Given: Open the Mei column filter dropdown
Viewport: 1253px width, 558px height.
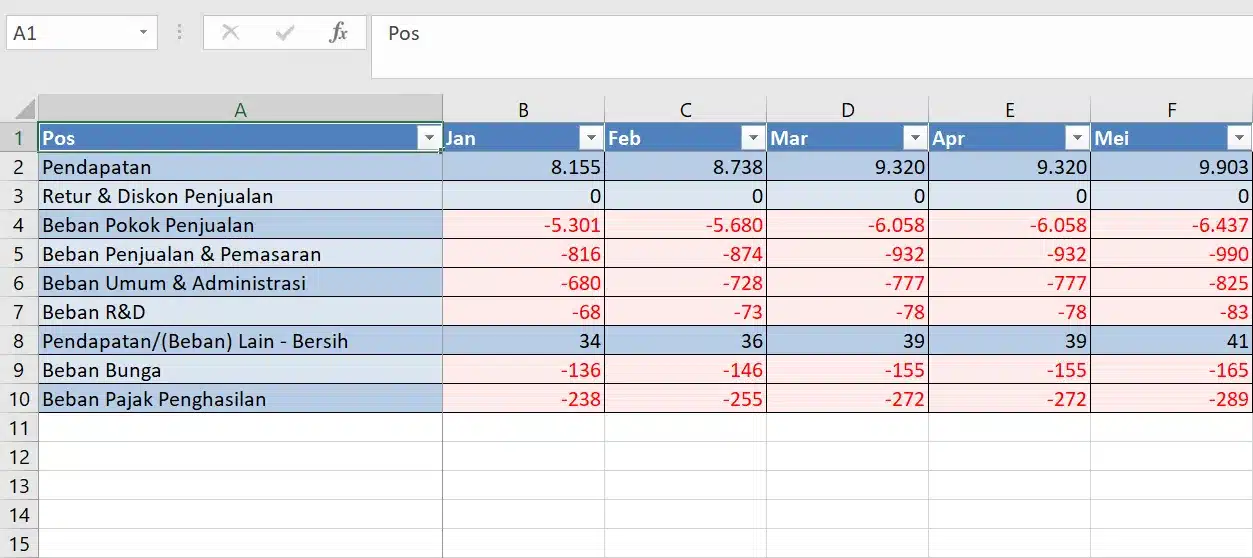Looking at the screenshot, I should (x=1239, y=138).
